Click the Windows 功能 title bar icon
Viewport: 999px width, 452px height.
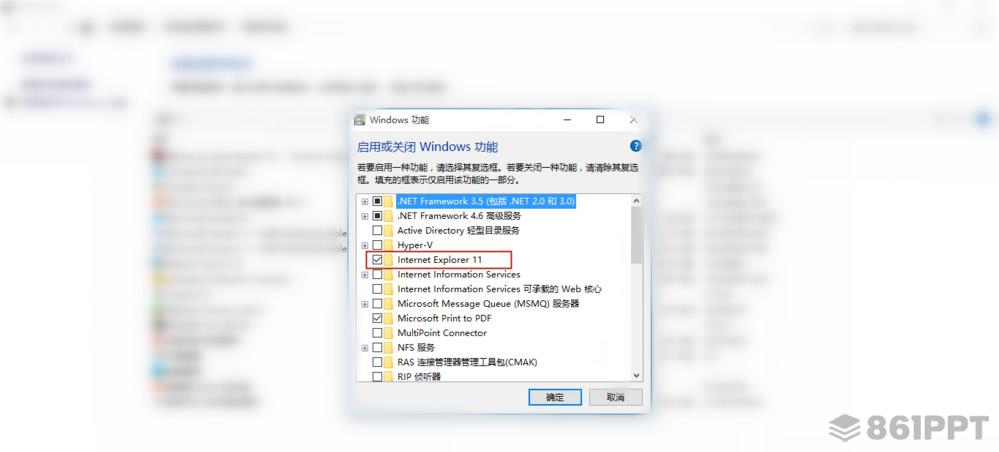tap(361, 119)
